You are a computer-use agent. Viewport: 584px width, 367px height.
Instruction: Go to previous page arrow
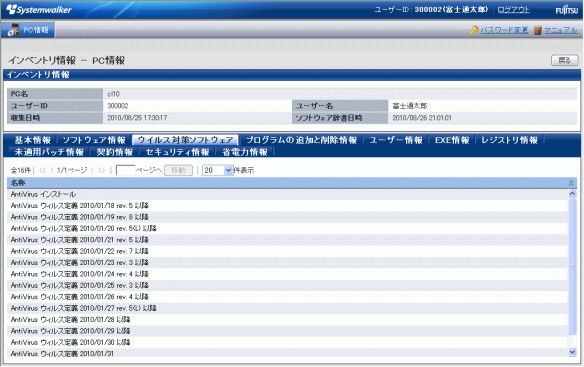pos(52,170)
